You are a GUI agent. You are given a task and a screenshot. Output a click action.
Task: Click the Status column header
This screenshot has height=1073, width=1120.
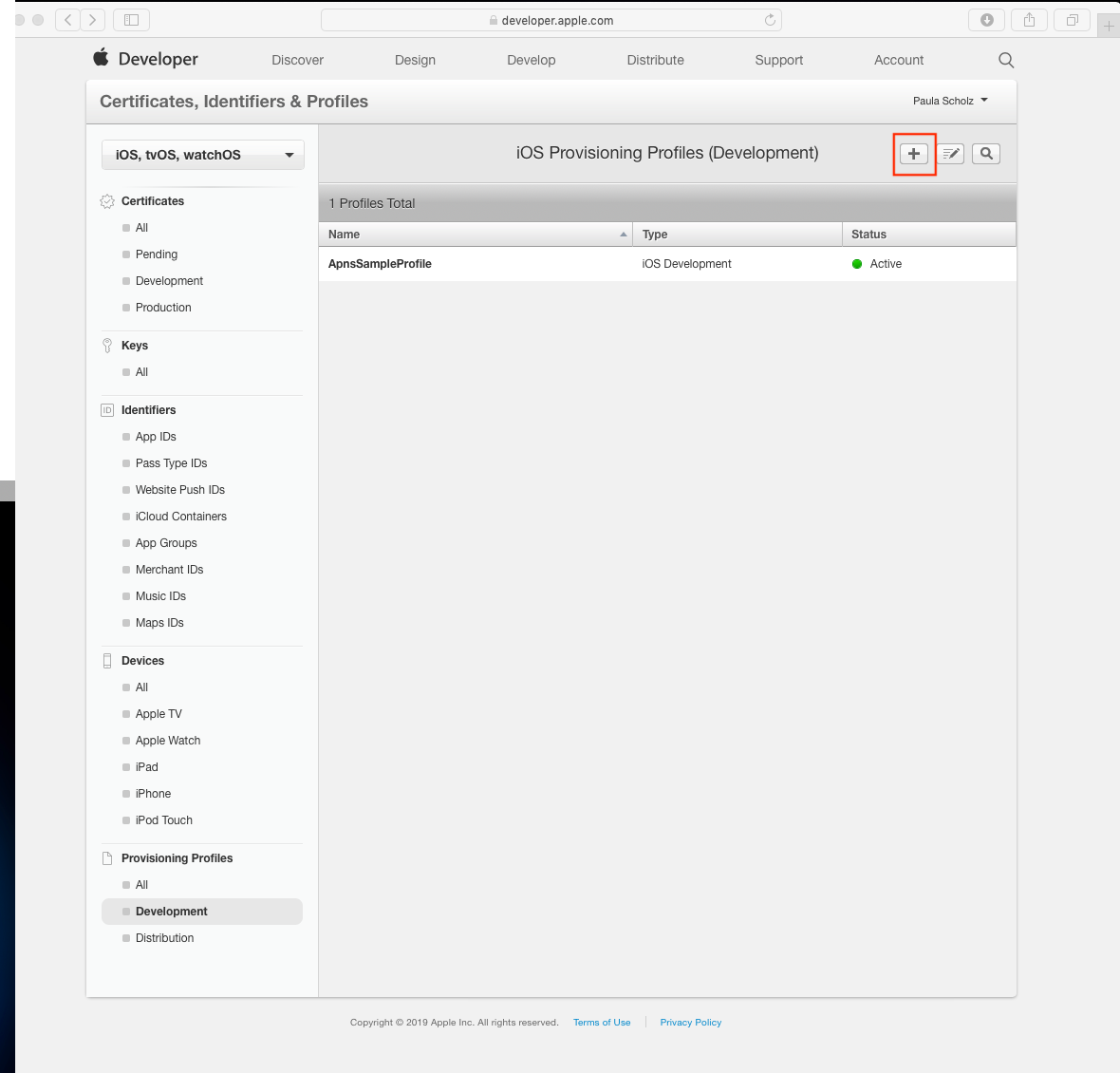click(x=928, y=235)
